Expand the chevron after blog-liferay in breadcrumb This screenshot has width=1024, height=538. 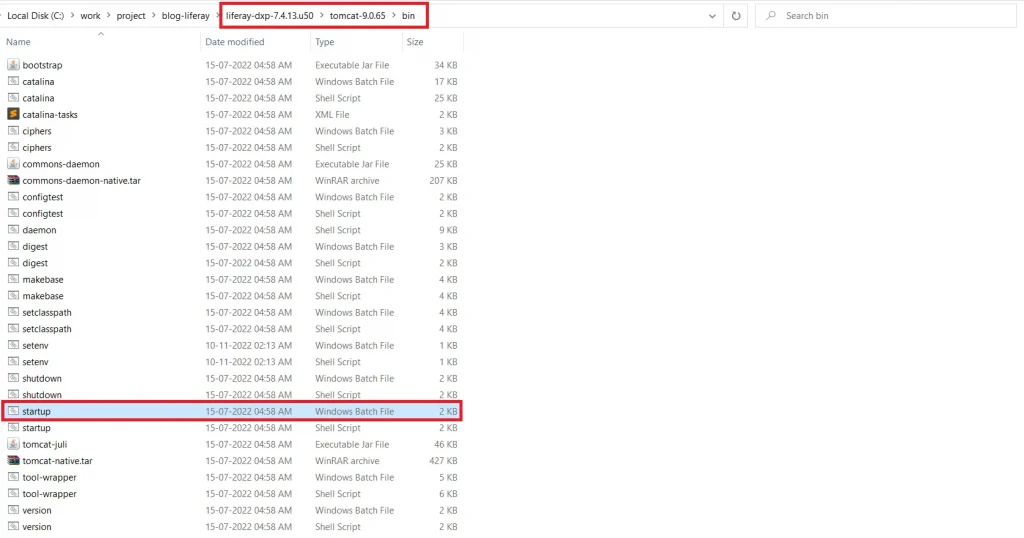pos(217,16)
